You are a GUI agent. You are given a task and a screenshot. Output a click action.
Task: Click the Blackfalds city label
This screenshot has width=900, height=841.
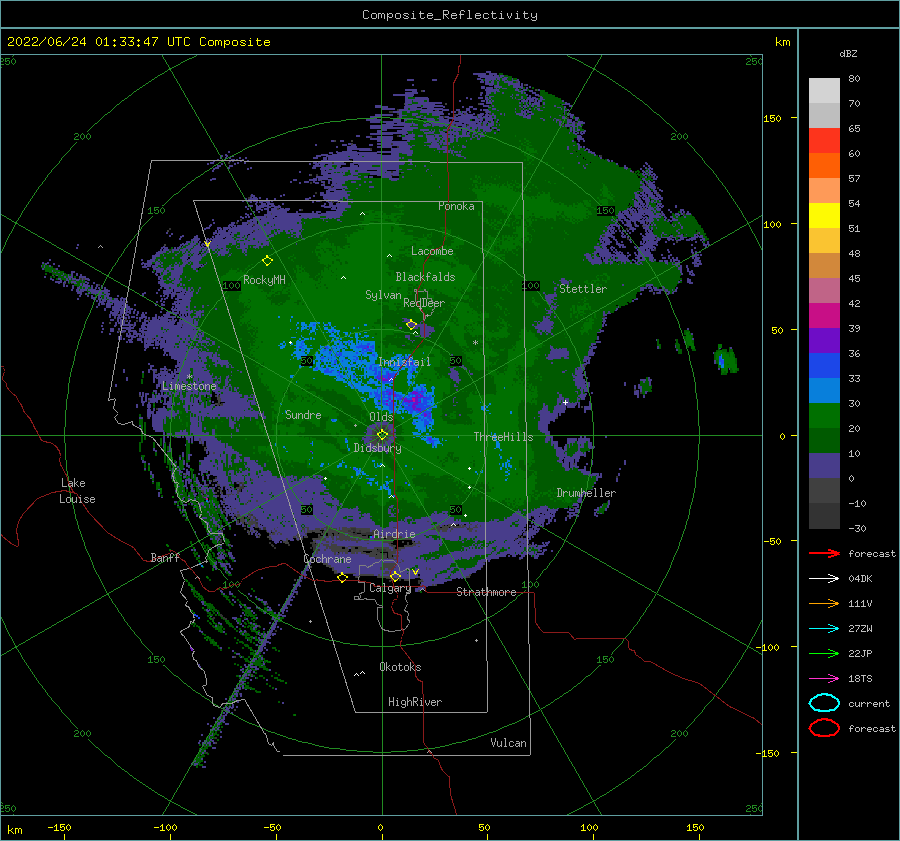click(x=425, y=277)
